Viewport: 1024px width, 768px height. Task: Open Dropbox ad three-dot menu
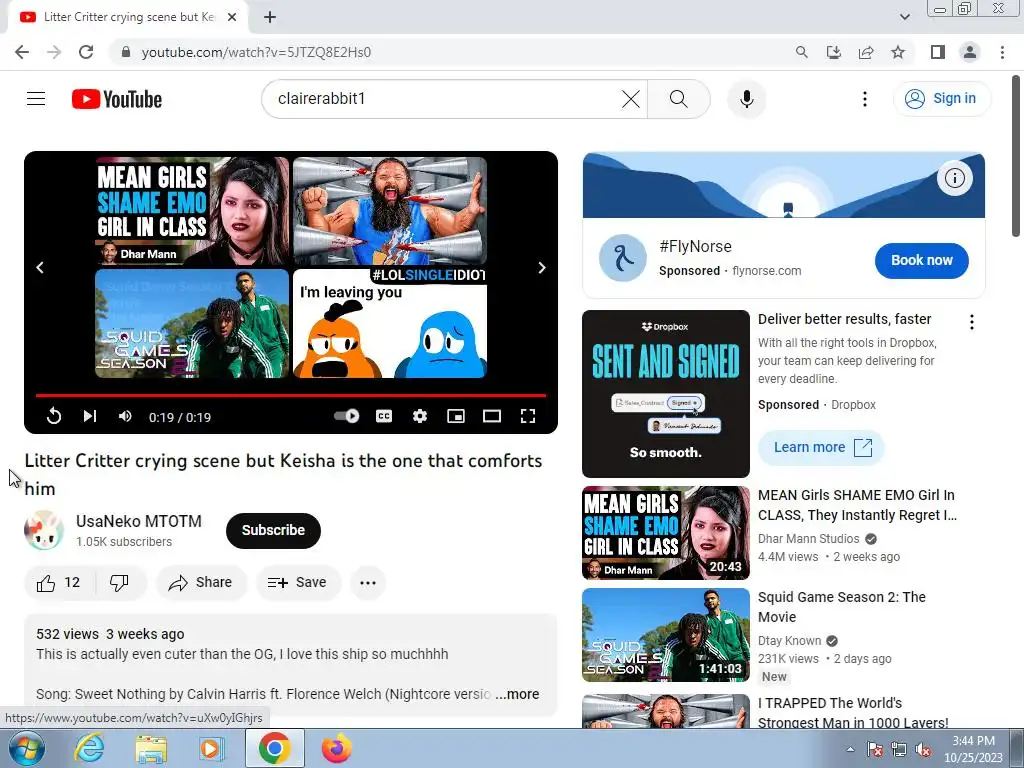tap(971, 321)
